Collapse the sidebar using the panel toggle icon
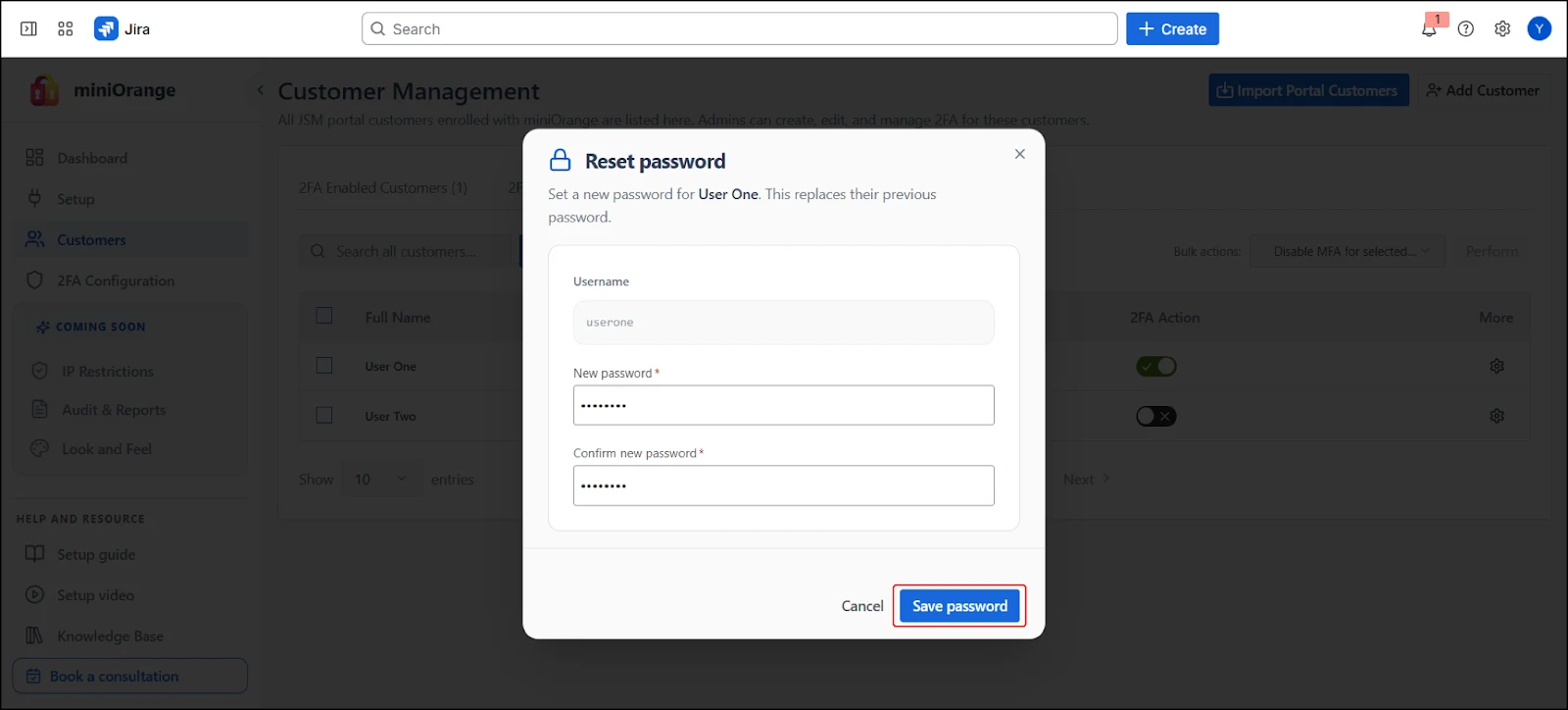 28,28
